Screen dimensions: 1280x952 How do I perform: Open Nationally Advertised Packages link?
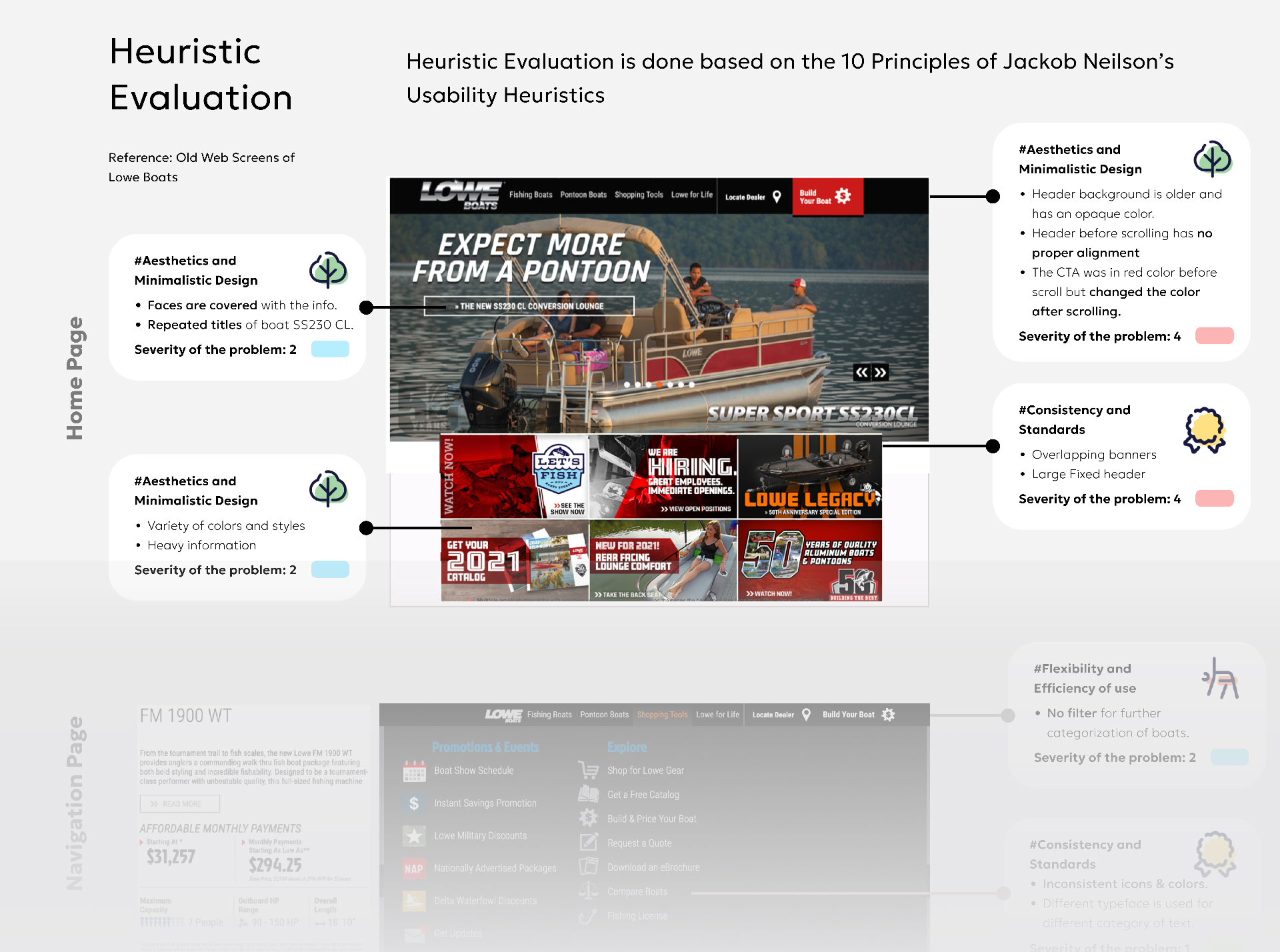[x=495, y=869]
